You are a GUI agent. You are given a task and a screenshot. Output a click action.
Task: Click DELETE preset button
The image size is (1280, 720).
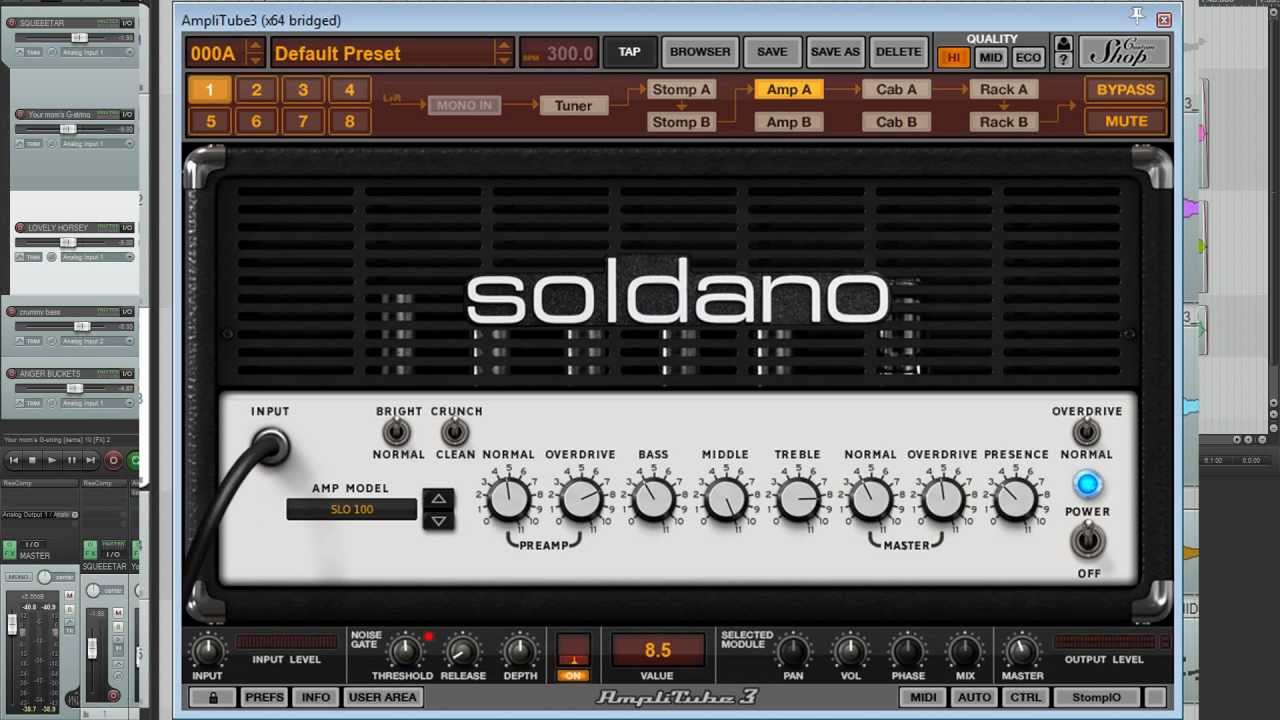click(898, 52)
